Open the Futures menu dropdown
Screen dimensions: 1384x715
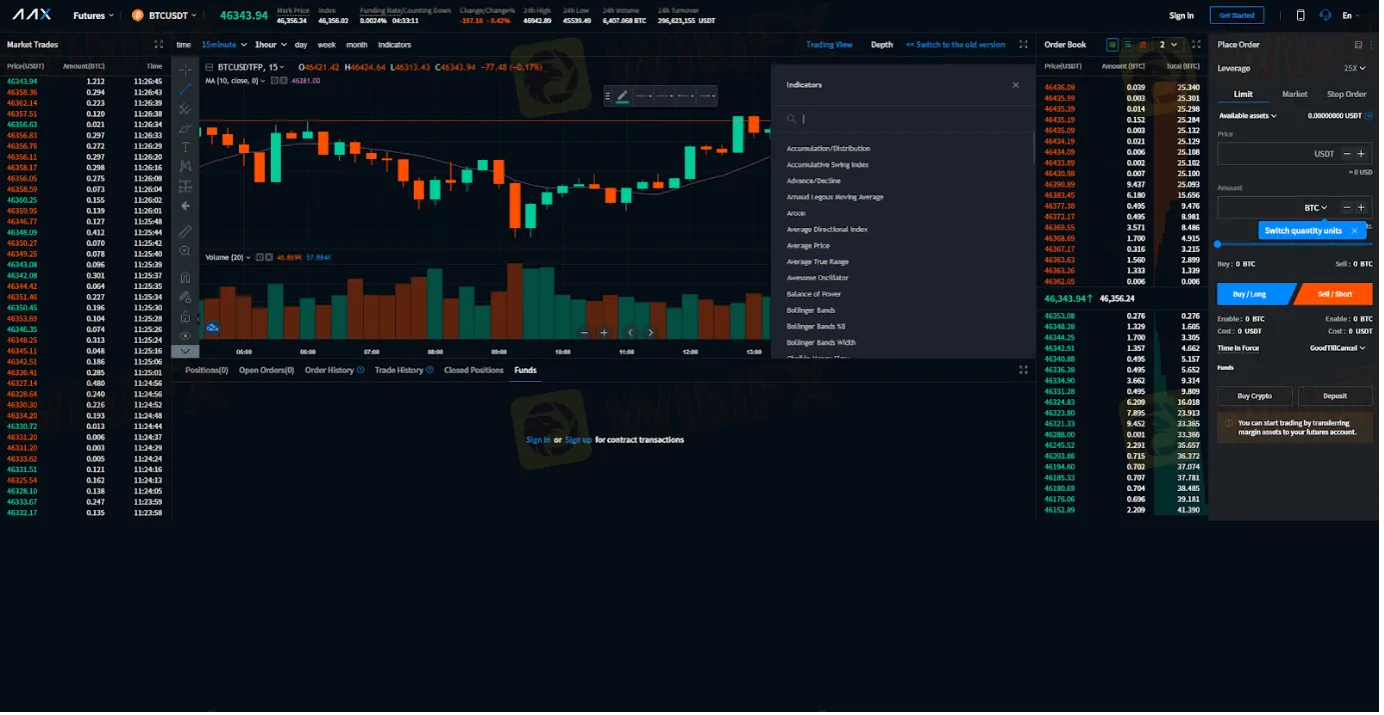(x=93, y=16)
